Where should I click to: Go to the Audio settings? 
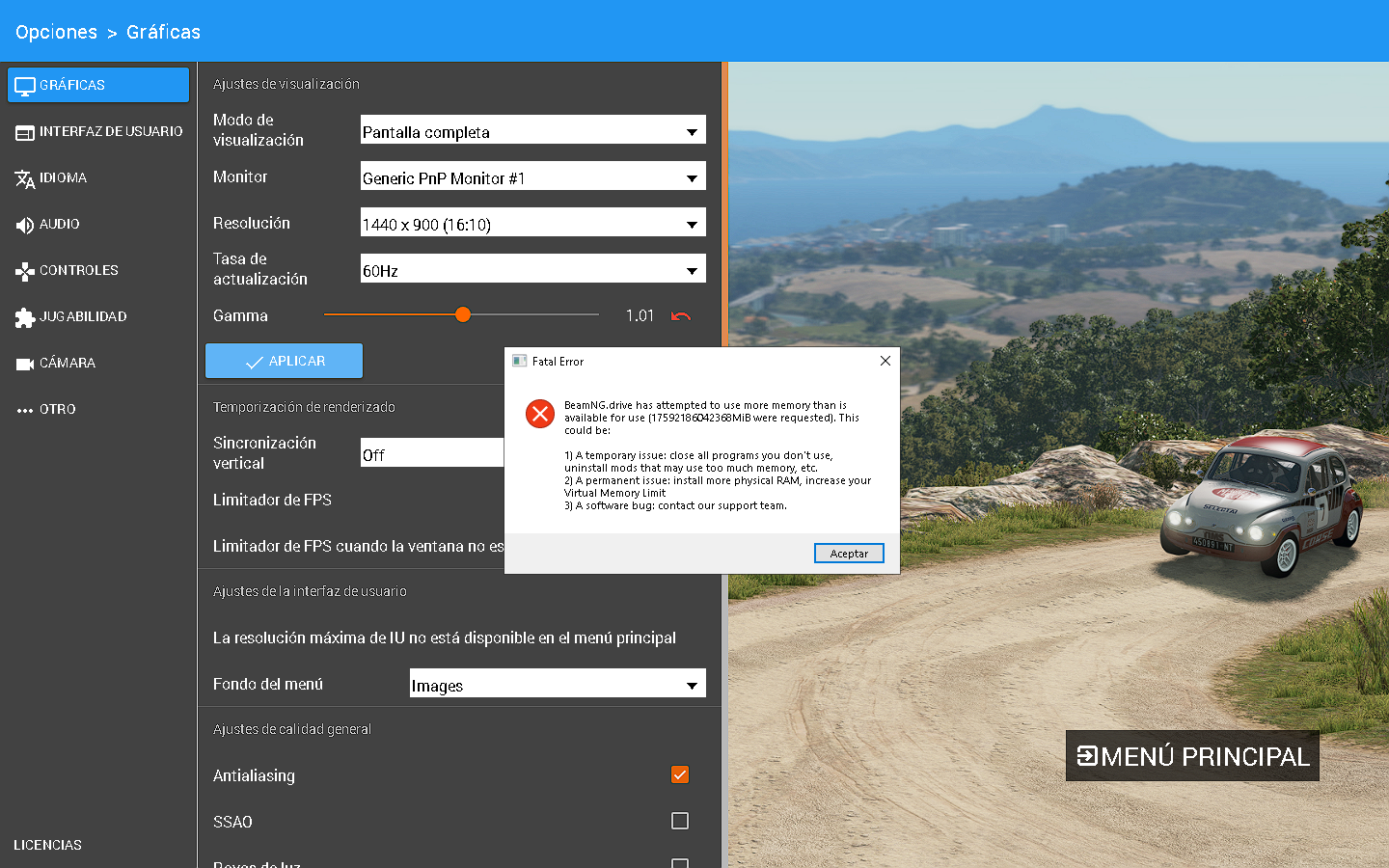pyautogui.click(x=98, y=224)
